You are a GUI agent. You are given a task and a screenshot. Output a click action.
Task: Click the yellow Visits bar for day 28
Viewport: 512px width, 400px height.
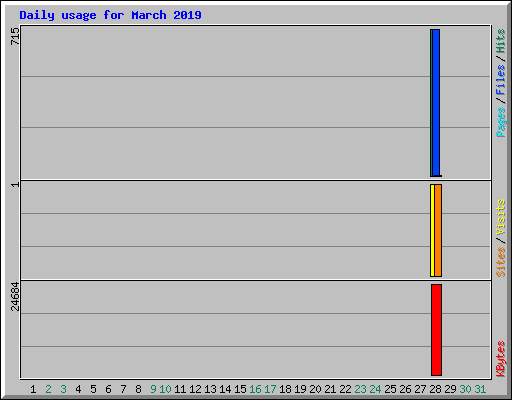click(x=432, y=230)
